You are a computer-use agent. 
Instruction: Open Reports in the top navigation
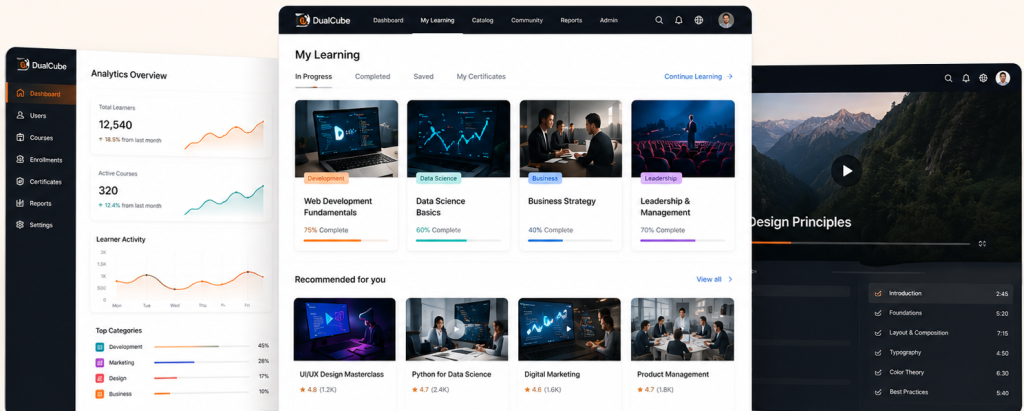click(x=571, y=20)
